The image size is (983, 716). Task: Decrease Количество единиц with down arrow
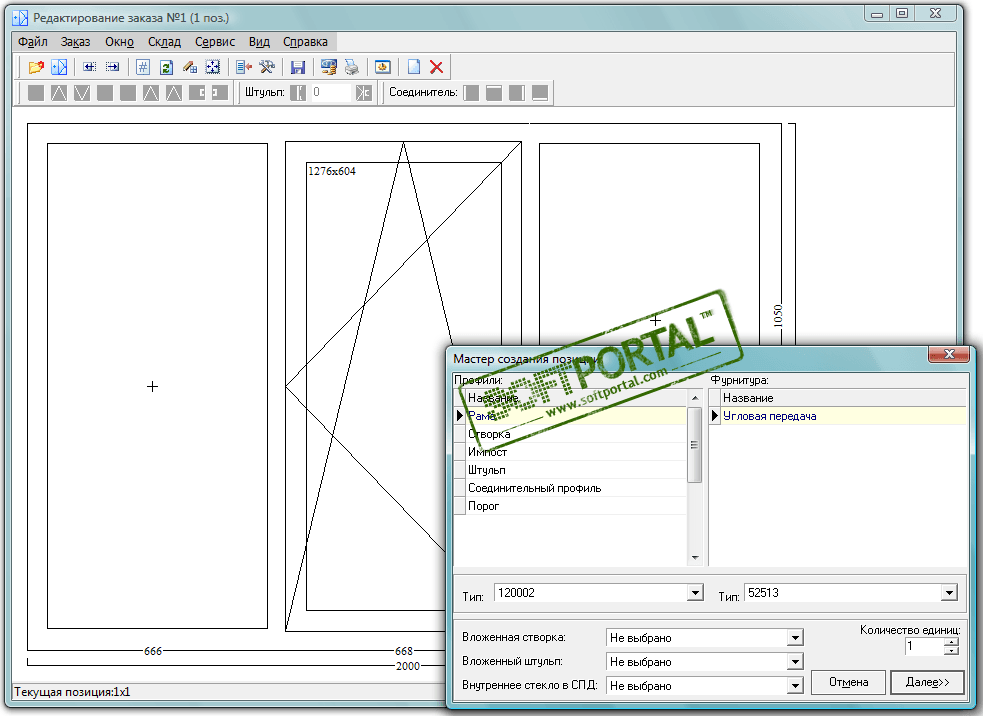(x=951, y=650)
